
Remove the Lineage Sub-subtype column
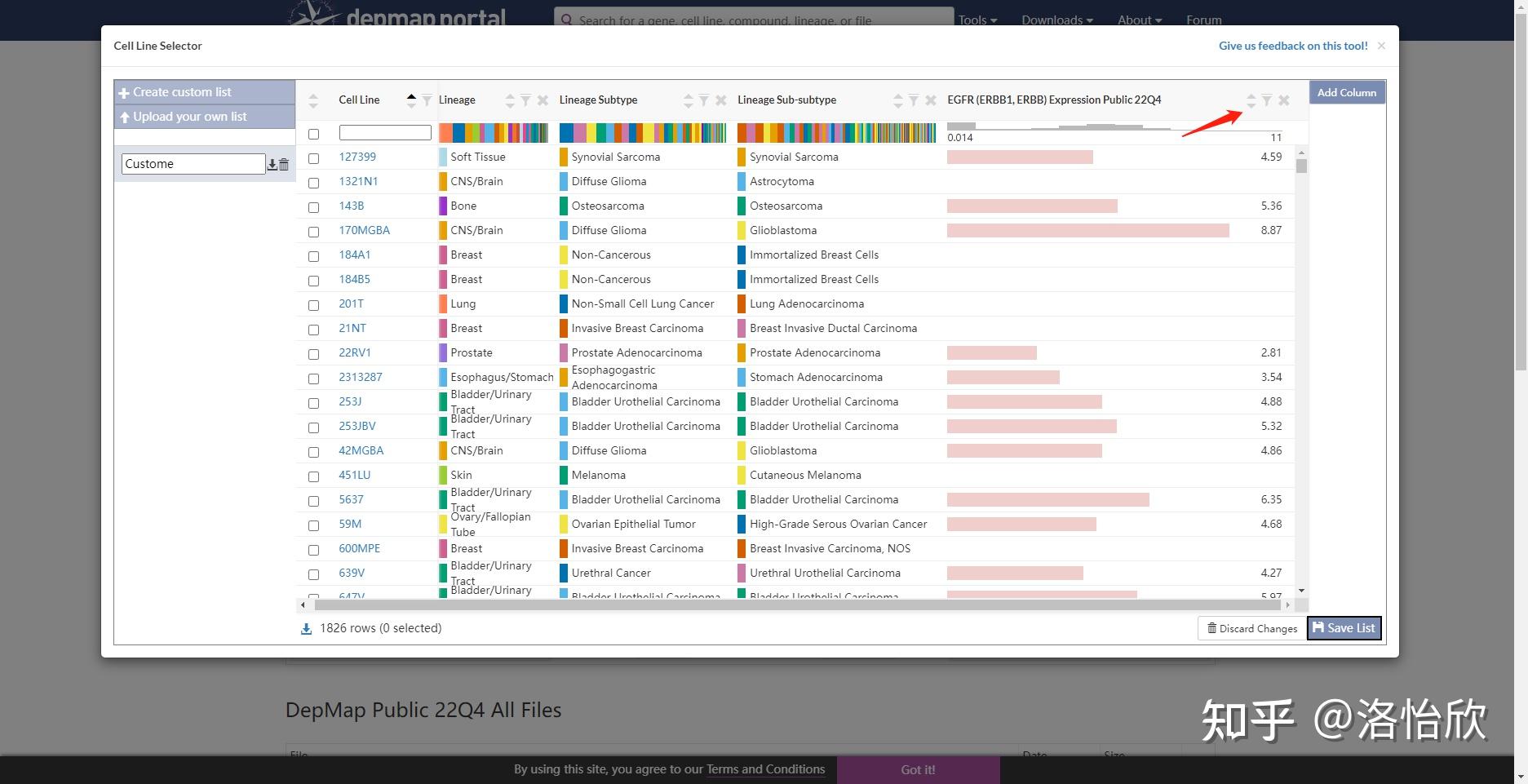[931, 100]
